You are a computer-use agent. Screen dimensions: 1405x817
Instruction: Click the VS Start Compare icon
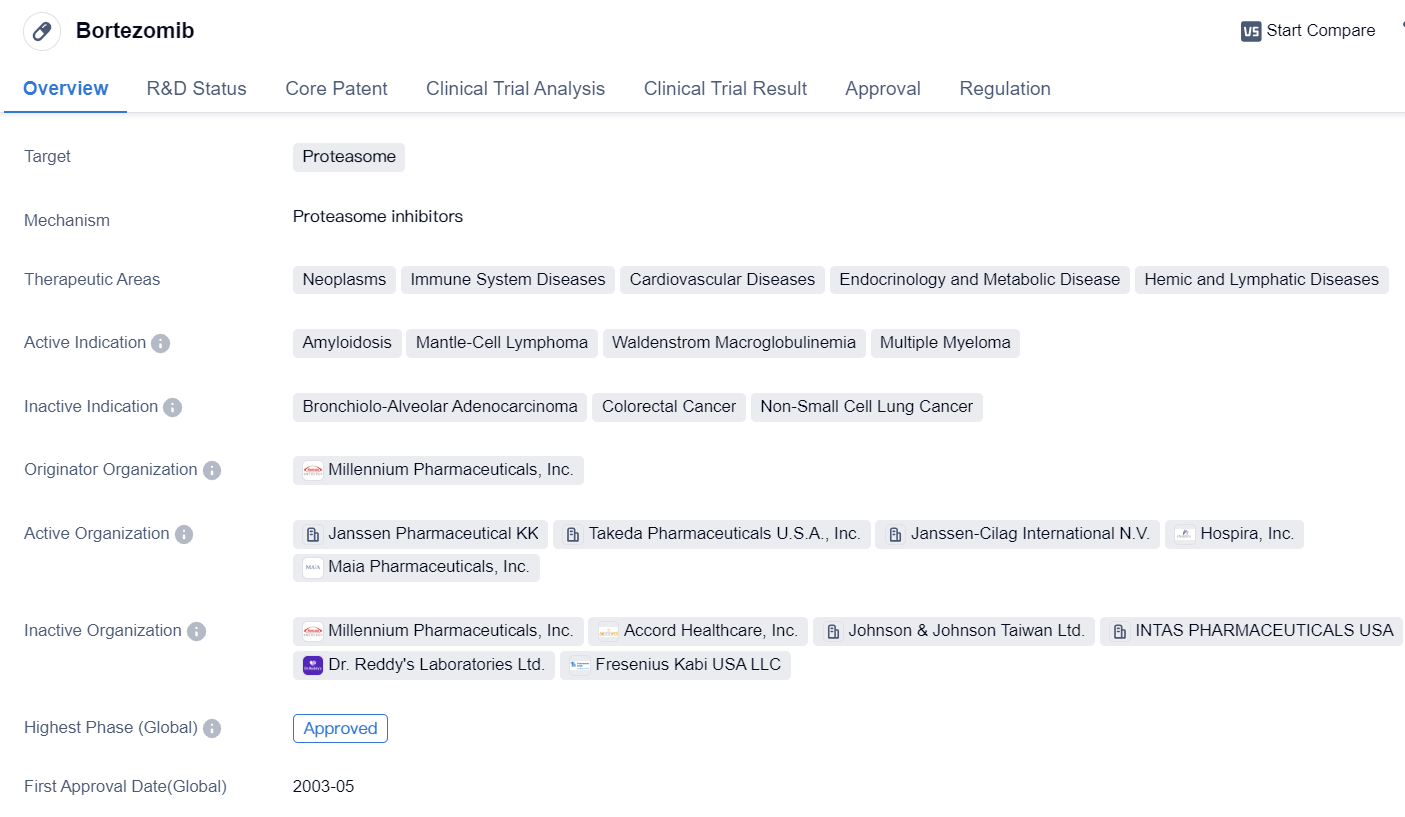coord(1251,31)
